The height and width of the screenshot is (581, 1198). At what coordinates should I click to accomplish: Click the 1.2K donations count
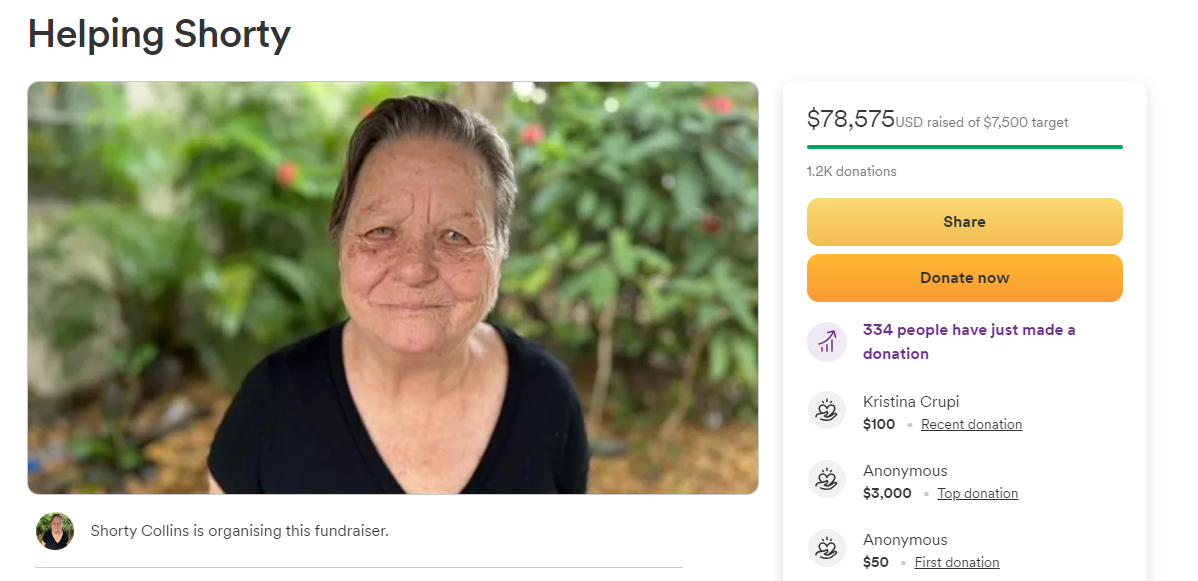(x=851, y=171)
